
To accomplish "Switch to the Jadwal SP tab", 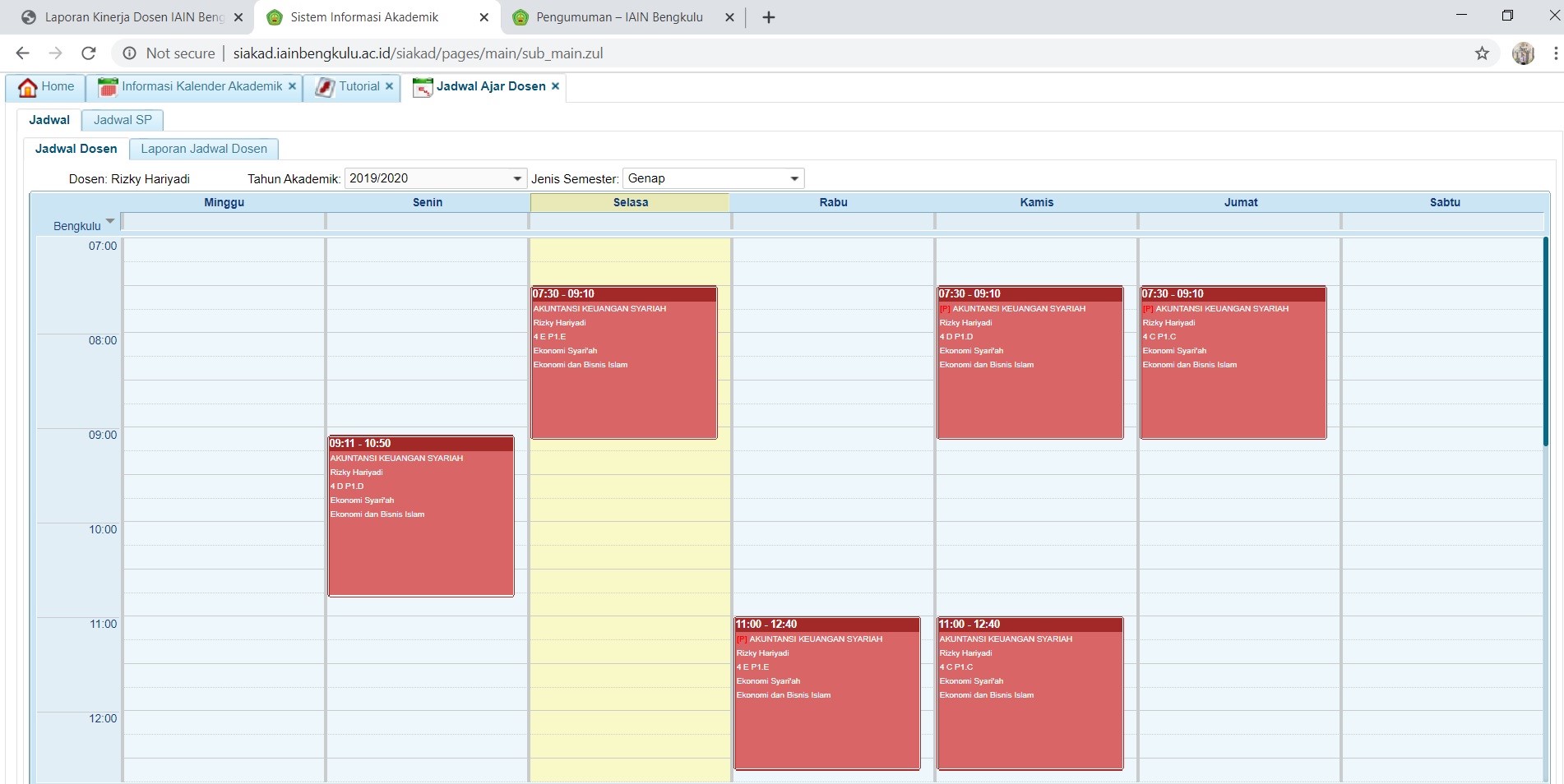I will (x=123, y=120).
